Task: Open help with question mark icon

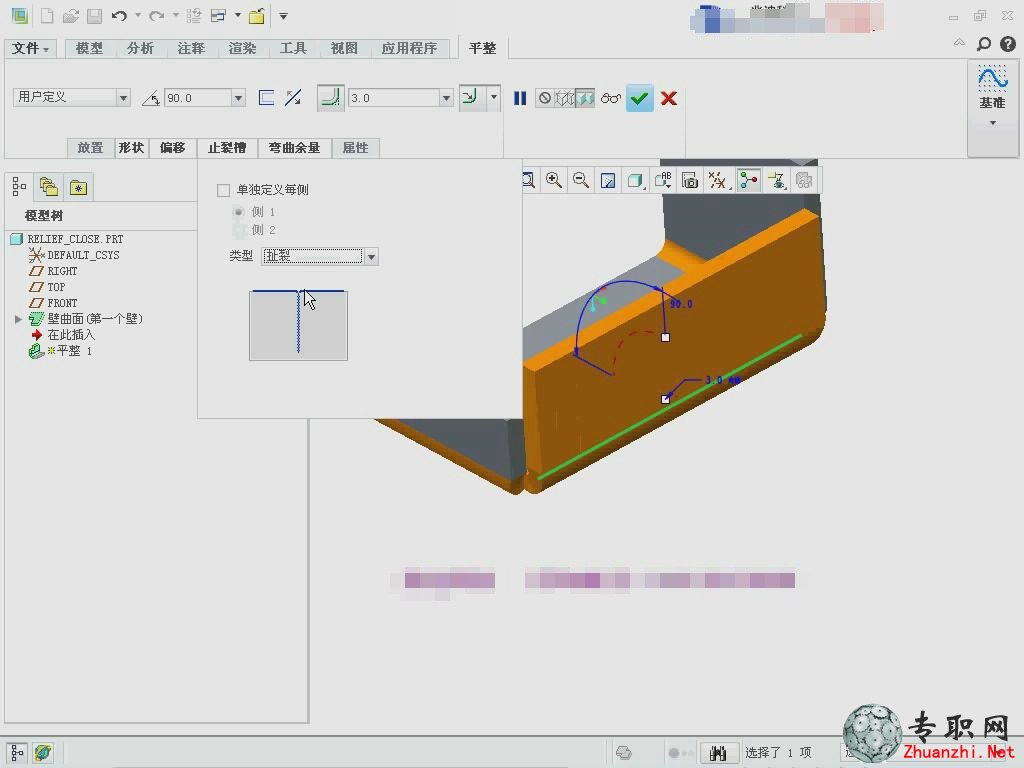Action: tap(1008, 44)
